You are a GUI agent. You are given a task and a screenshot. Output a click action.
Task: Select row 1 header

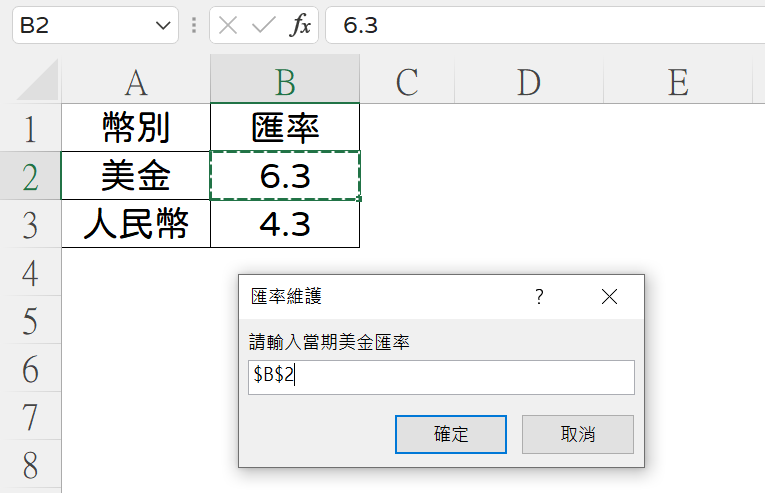(30, 128)
